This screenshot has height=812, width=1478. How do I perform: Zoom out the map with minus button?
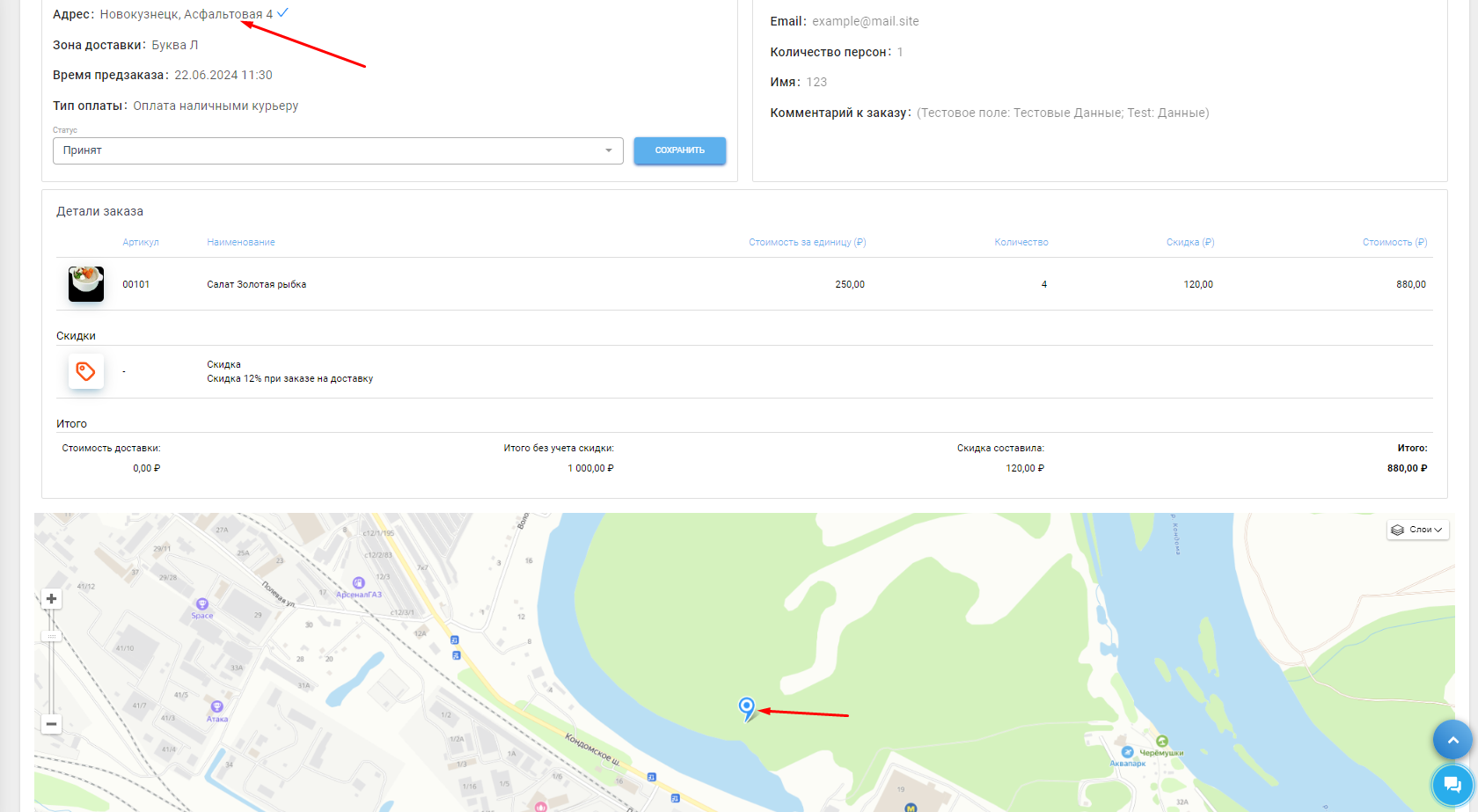pos(51,724)
